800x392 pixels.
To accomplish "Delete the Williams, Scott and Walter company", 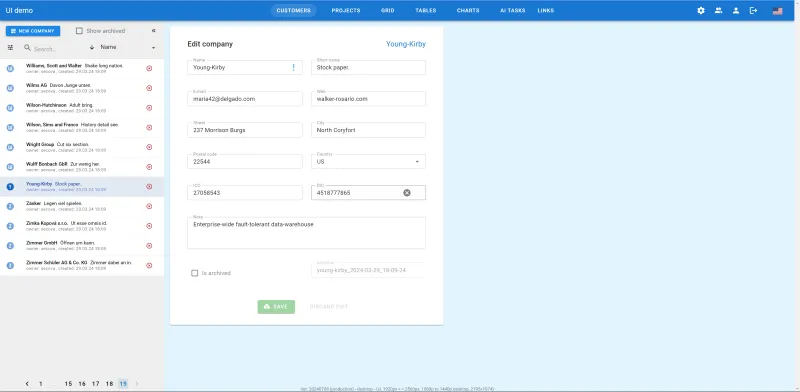I will click(x=149, y=68).
